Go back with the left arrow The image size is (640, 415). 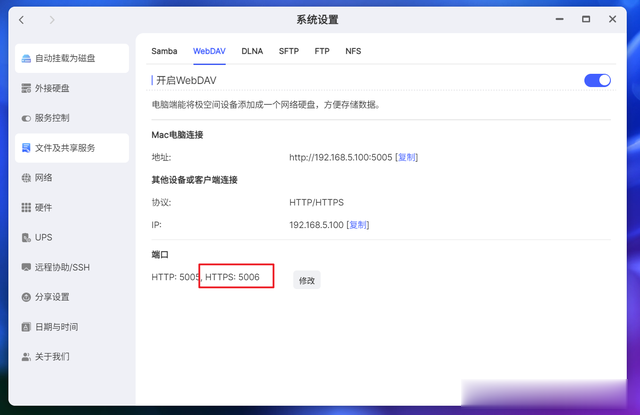click(x=22, y=20)
